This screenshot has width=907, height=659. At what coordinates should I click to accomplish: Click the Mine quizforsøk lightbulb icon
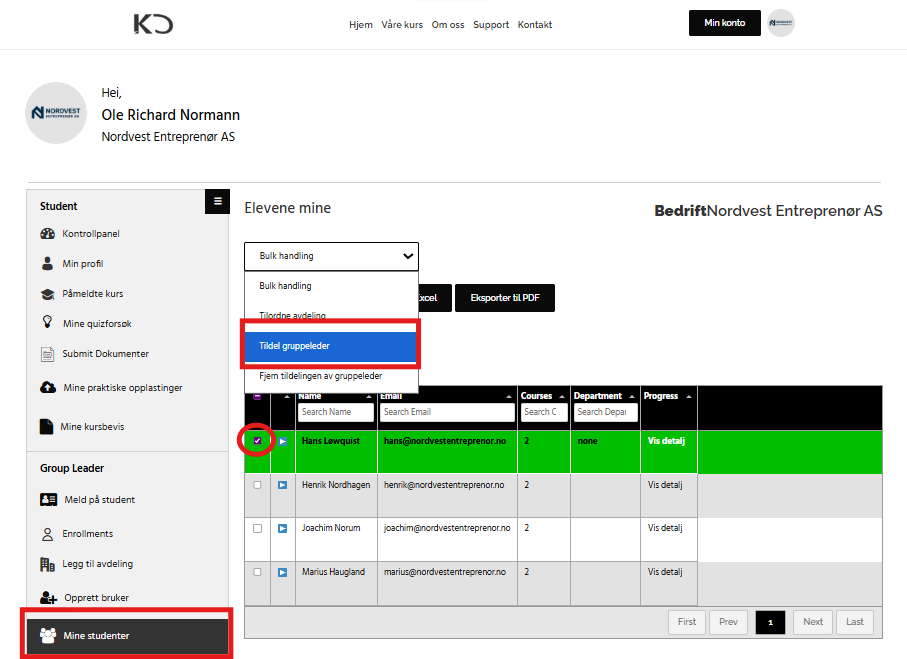point(47,322)
